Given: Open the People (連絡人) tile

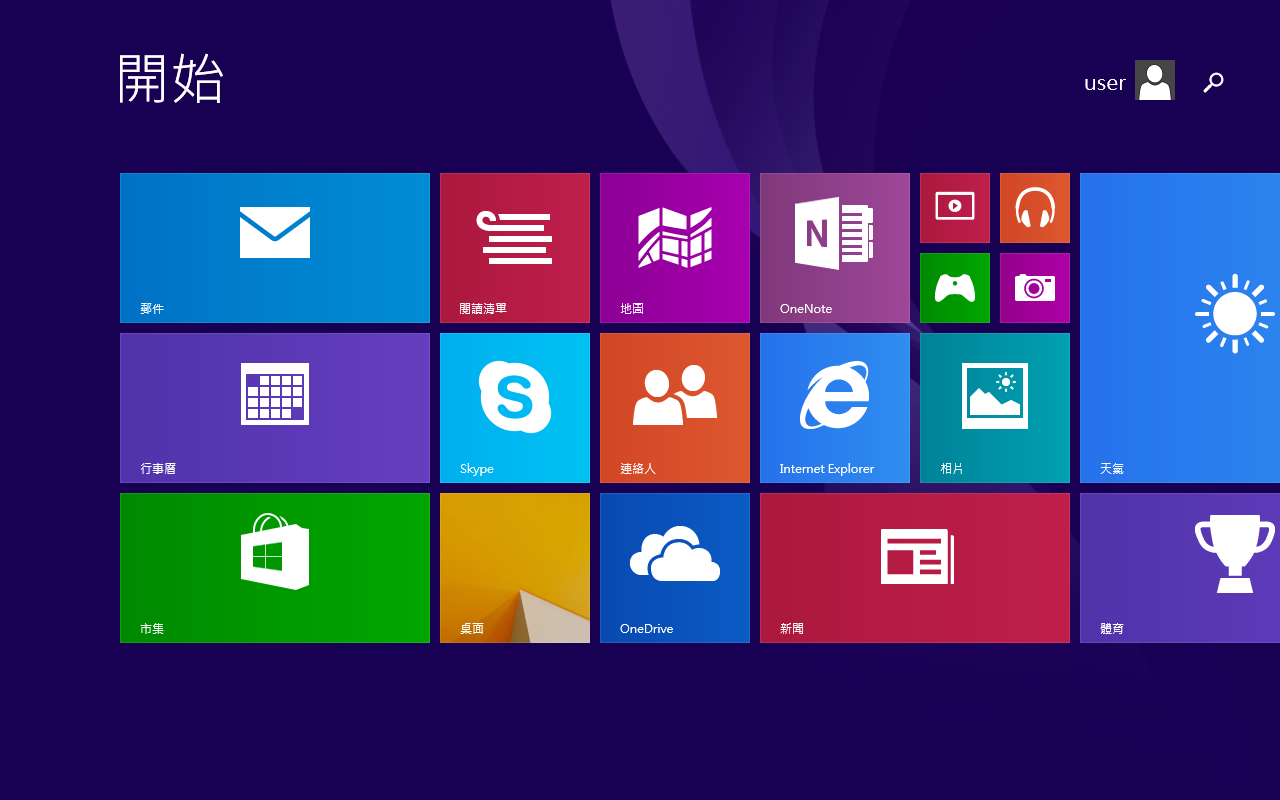Looking at the screenshot, I should point(675,408).
